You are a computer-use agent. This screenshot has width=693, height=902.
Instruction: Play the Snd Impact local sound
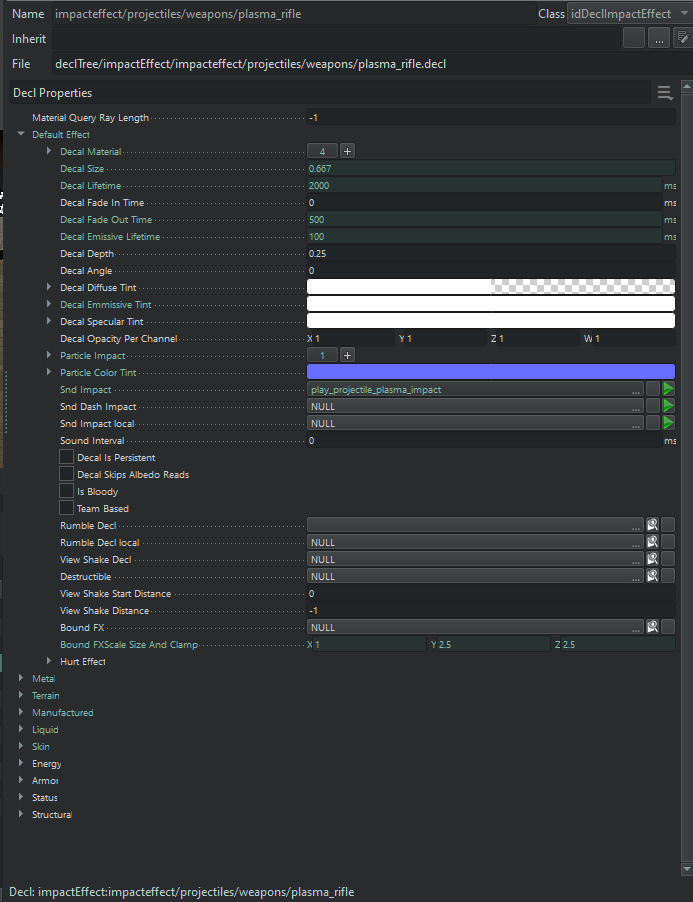668,423
